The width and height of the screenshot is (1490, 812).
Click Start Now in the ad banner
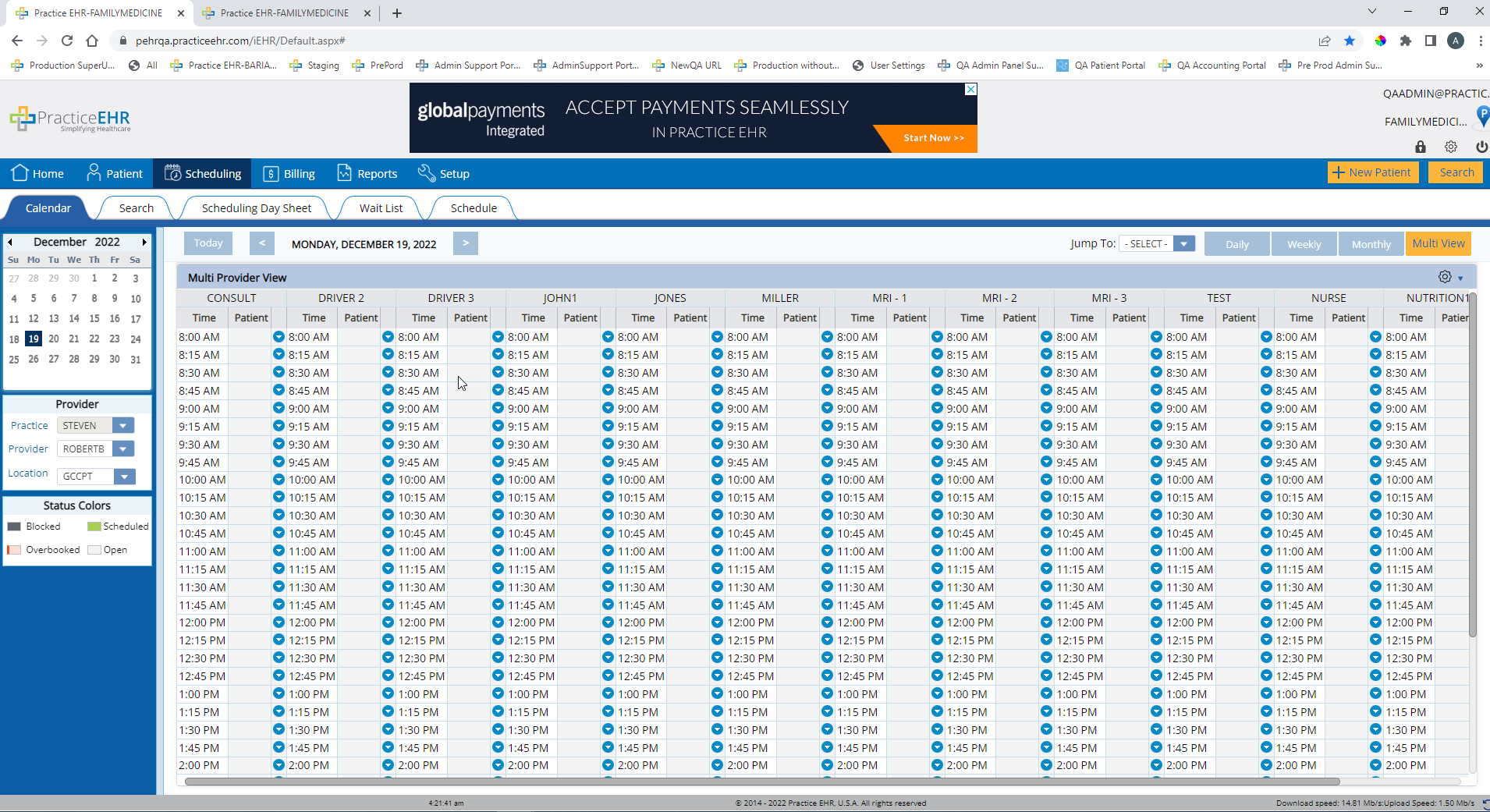pyautogui.click(x=933, y=138)
